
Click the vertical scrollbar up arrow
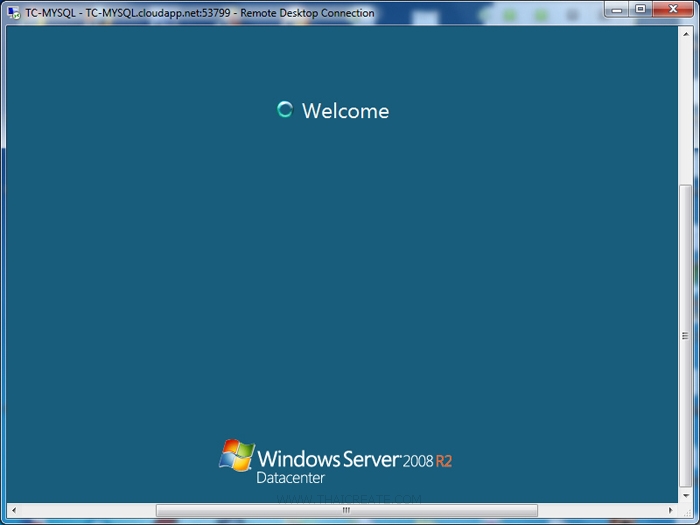(x=685, y=34)
